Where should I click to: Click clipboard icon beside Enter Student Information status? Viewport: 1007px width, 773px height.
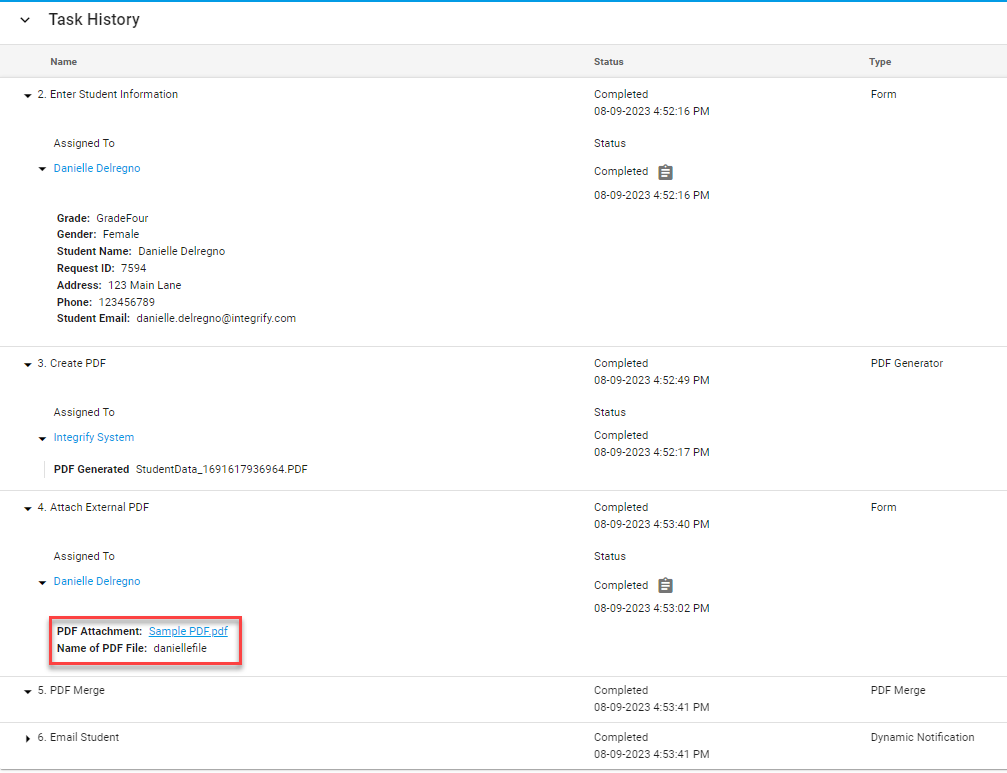point(666,172)
